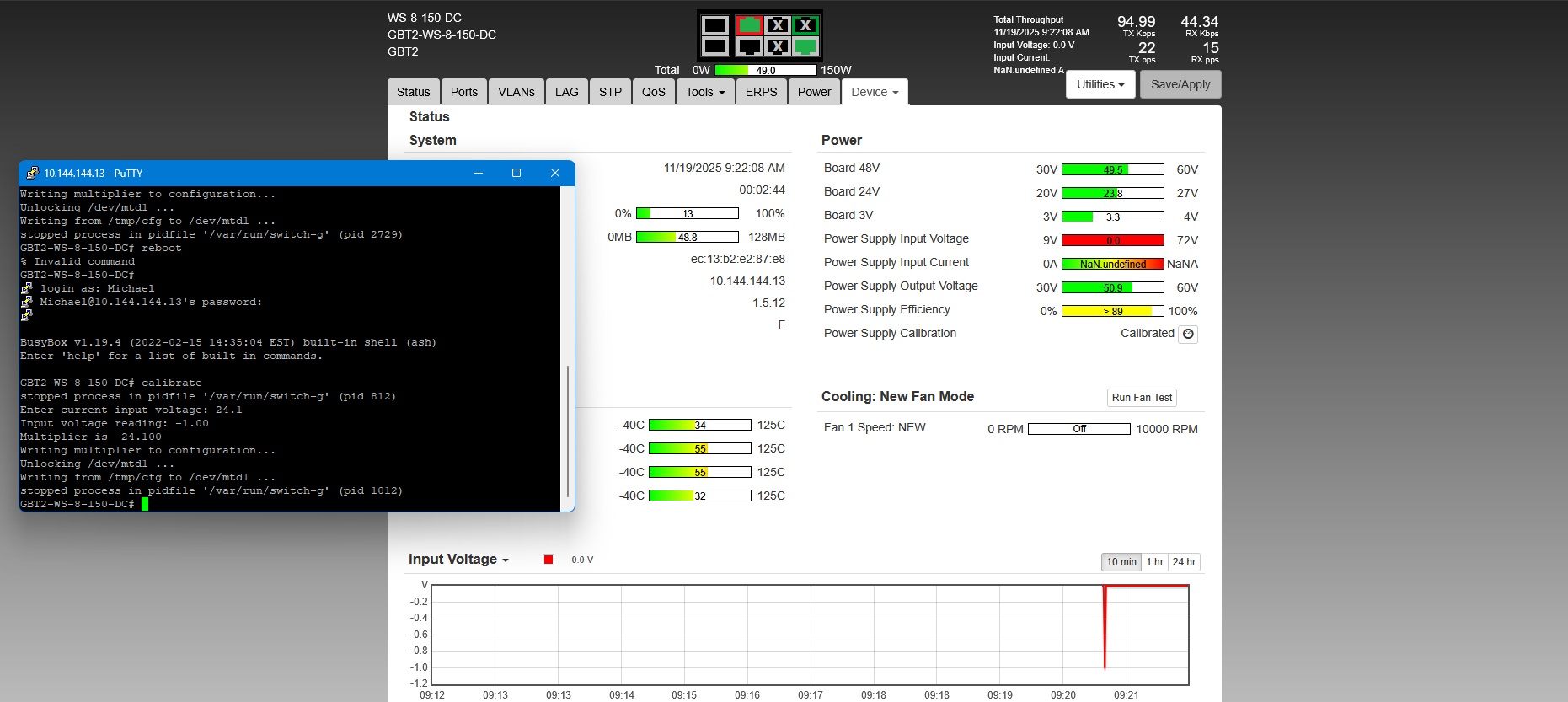Image resolution: width=1568 pixels, height=702 pixels.
Task: Expand the Utilities dropdown
Action: click(1100, 84)
